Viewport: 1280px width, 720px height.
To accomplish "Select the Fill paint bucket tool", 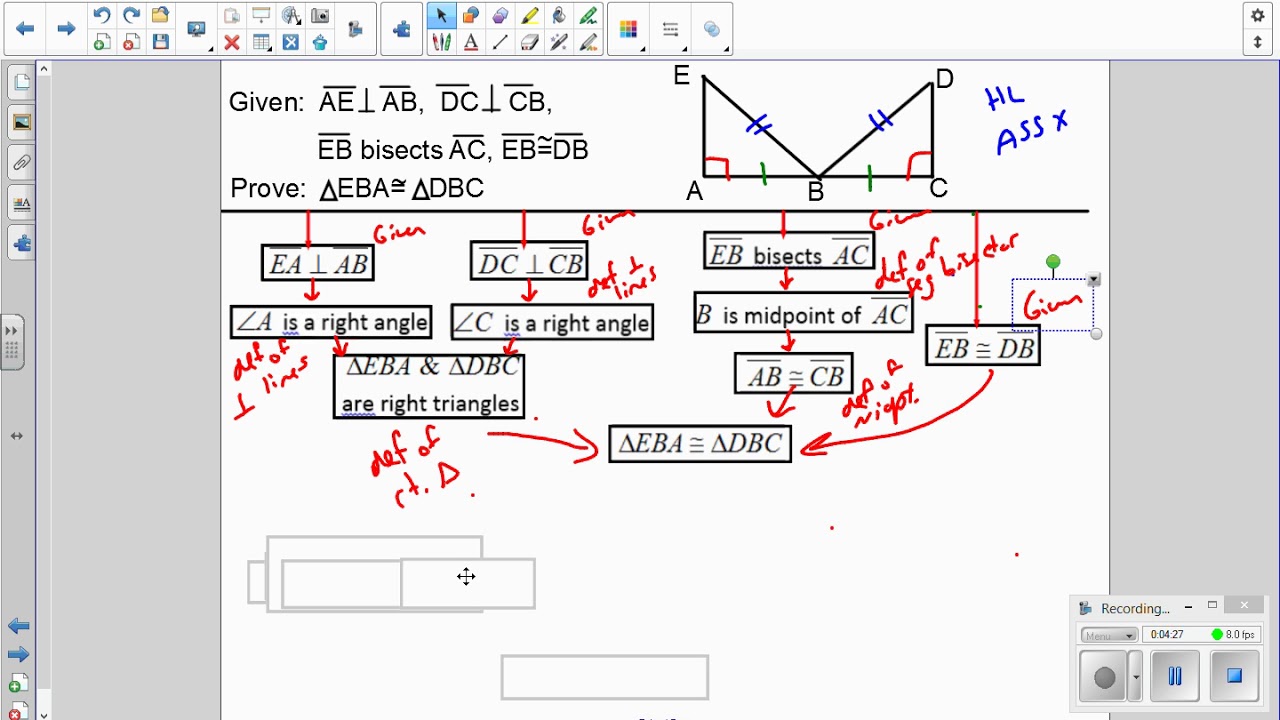I will click(559, 15).
